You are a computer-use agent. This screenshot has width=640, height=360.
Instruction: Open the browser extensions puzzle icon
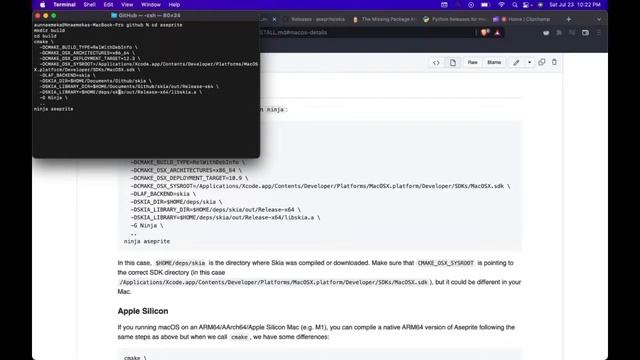coord(559,33)
